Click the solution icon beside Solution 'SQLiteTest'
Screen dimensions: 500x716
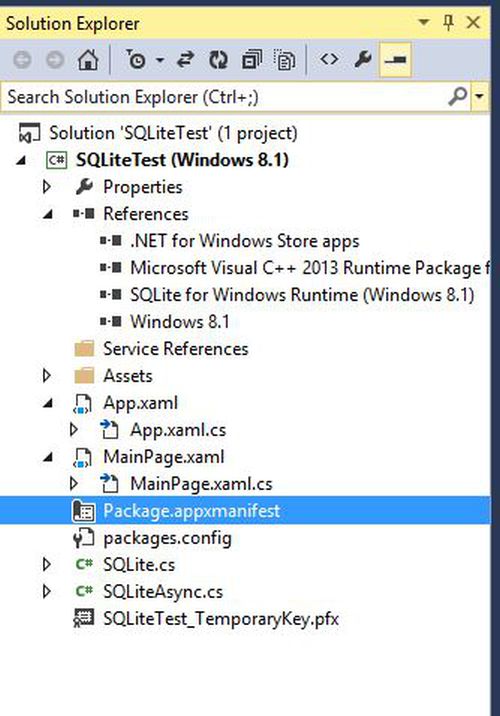(x=30, y=133)
